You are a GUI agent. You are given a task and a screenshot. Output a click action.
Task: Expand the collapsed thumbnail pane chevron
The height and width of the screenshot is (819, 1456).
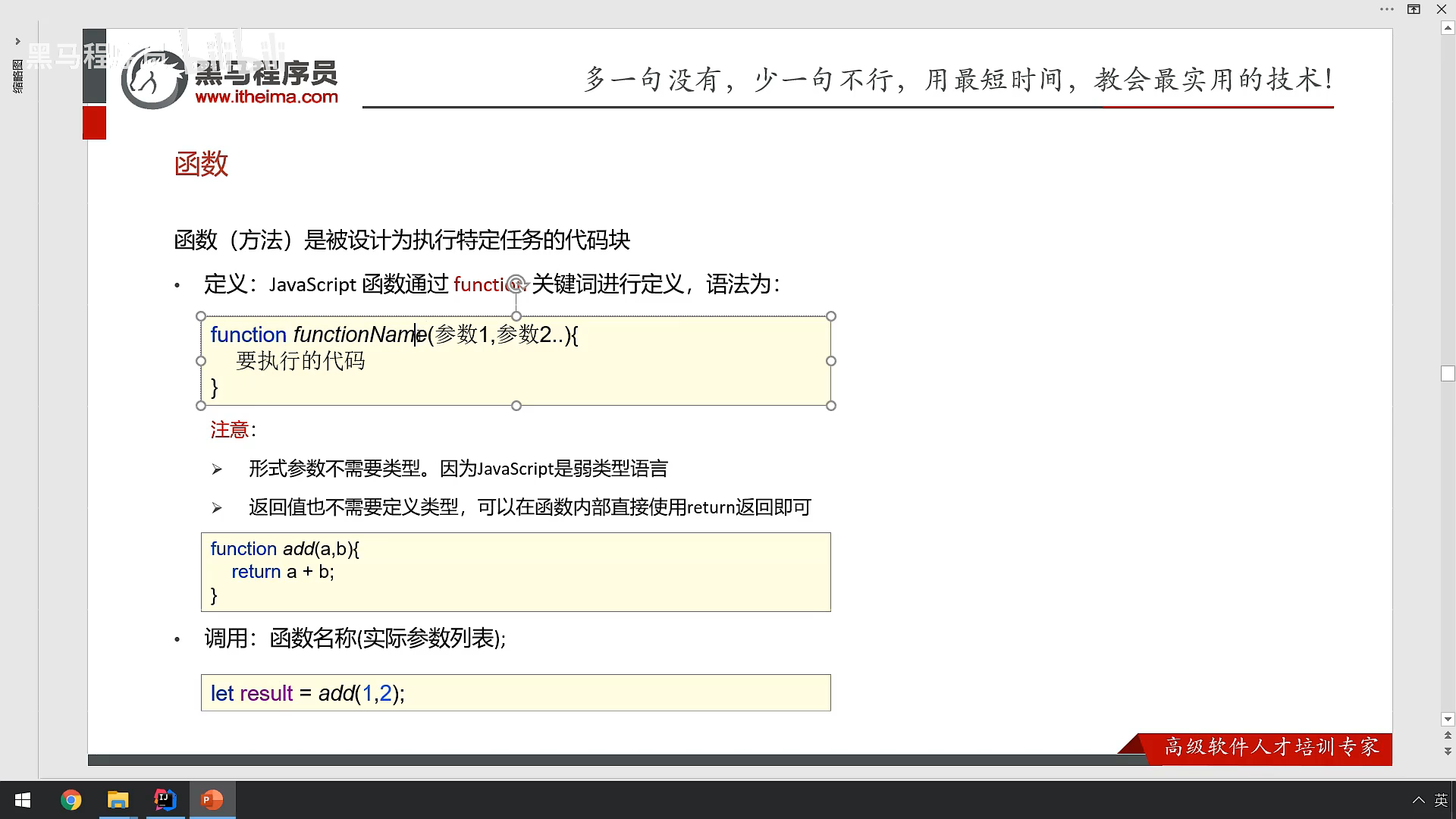point(17,41)
